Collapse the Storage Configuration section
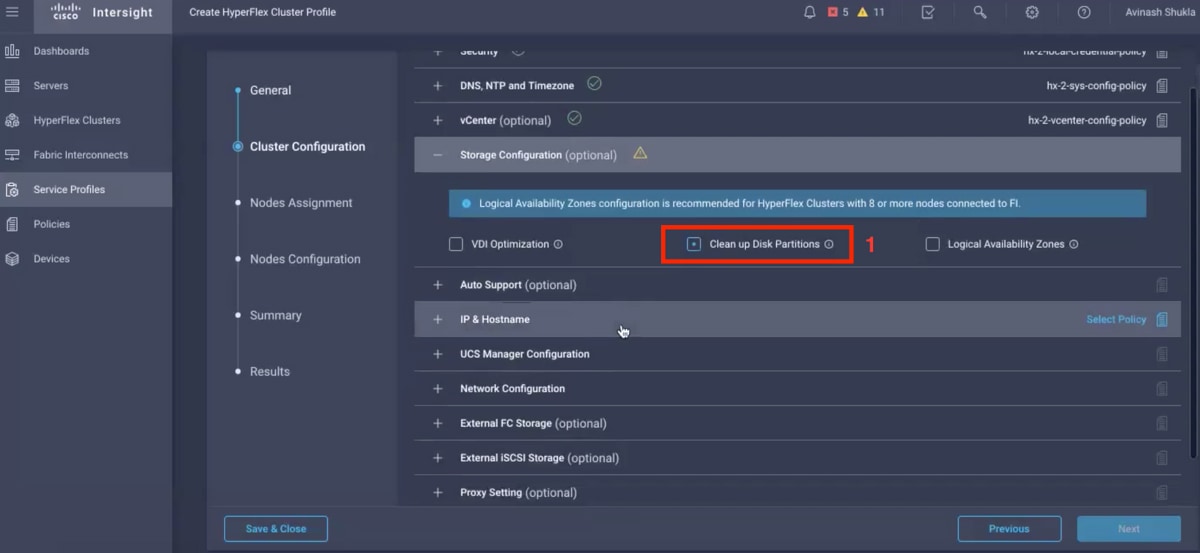1200x553 pixels. [x=438, y=155]
